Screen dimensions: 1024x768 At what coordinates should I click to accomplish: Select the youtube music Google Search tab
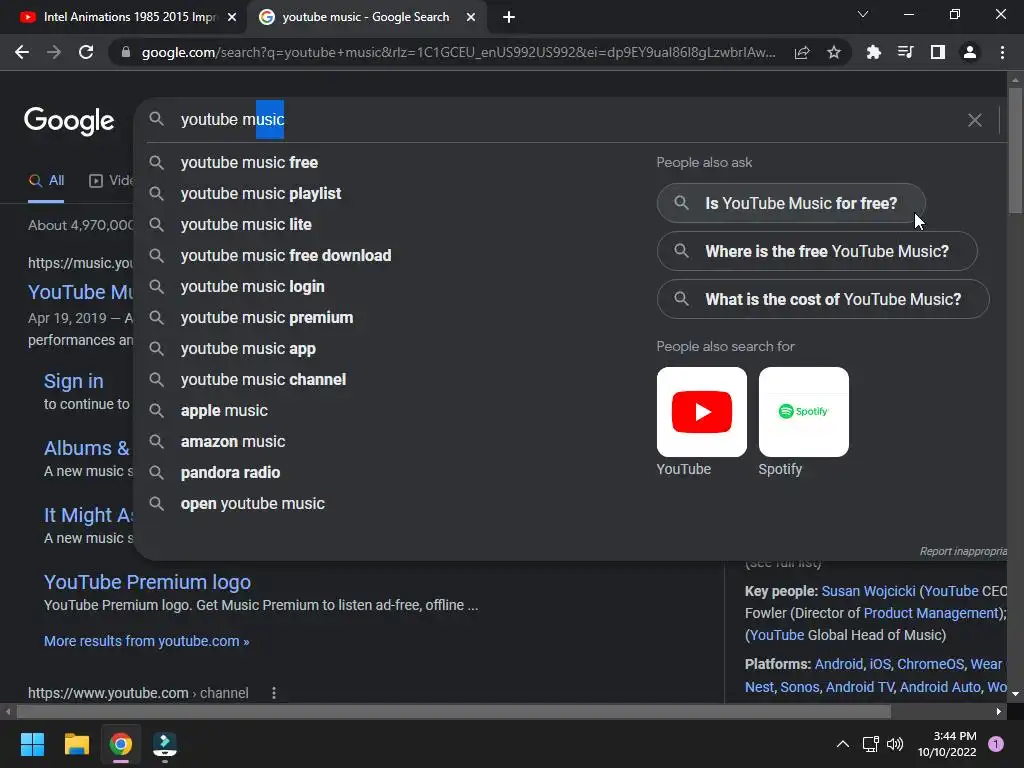[364, 17]
